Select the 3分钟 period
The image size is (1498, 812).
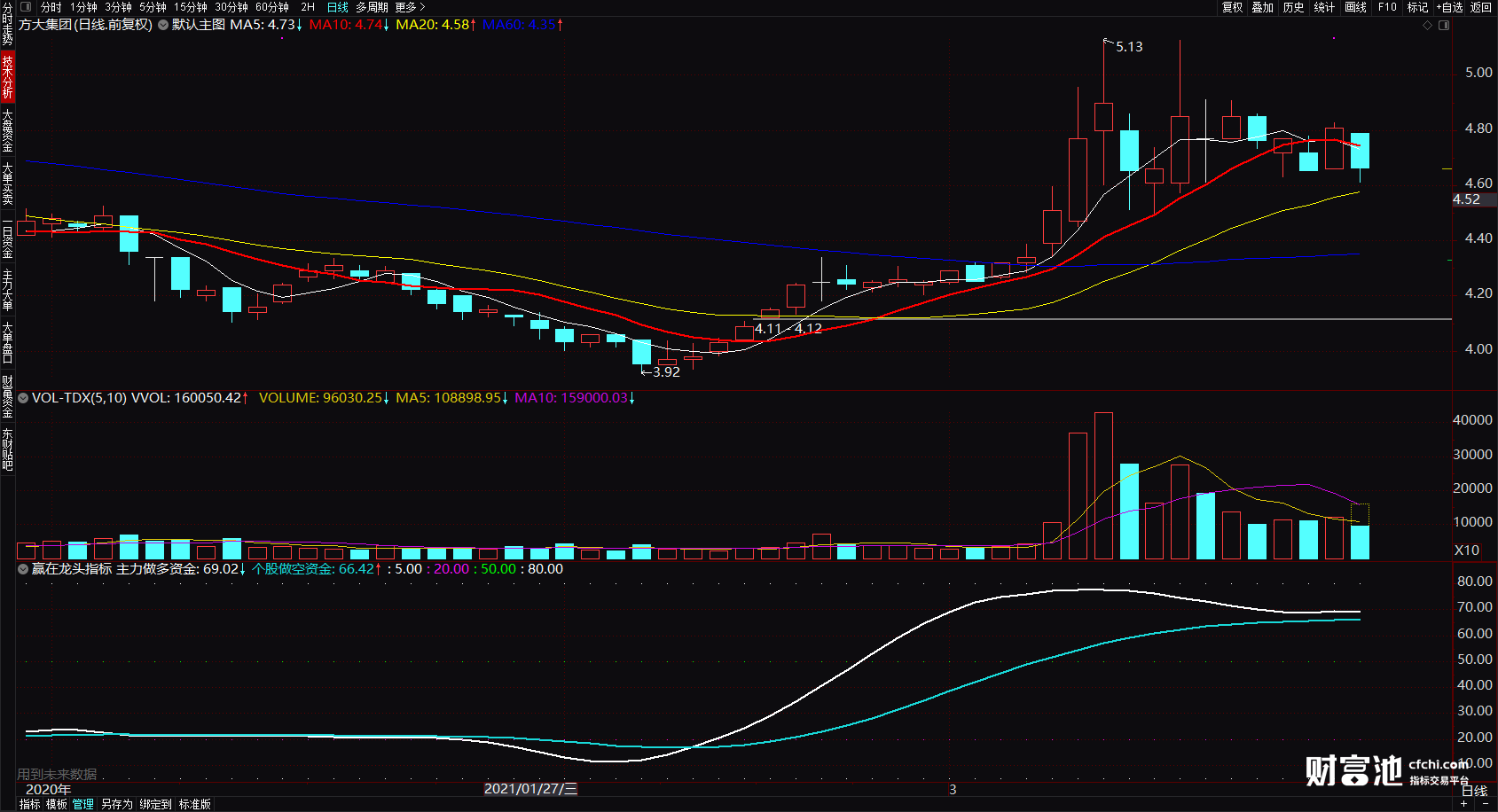point(118,7)
